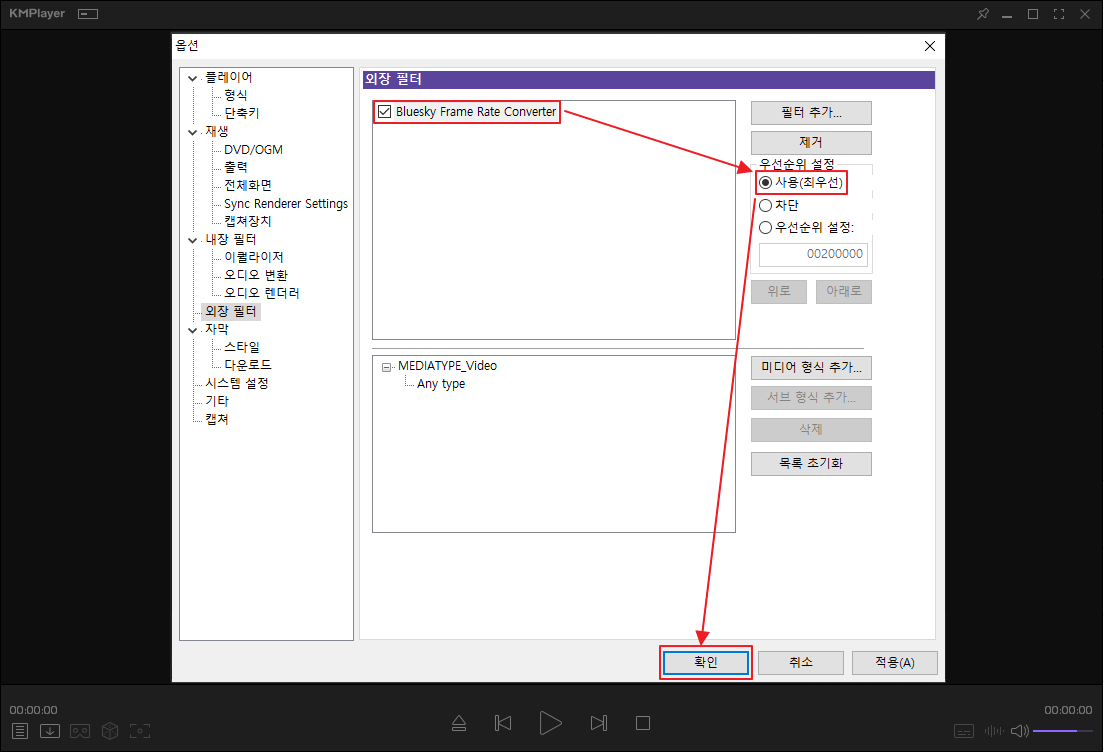This screenshot has height=753, width=1104.
Task: Select the 차단 radio button
Action: (765, 206)
